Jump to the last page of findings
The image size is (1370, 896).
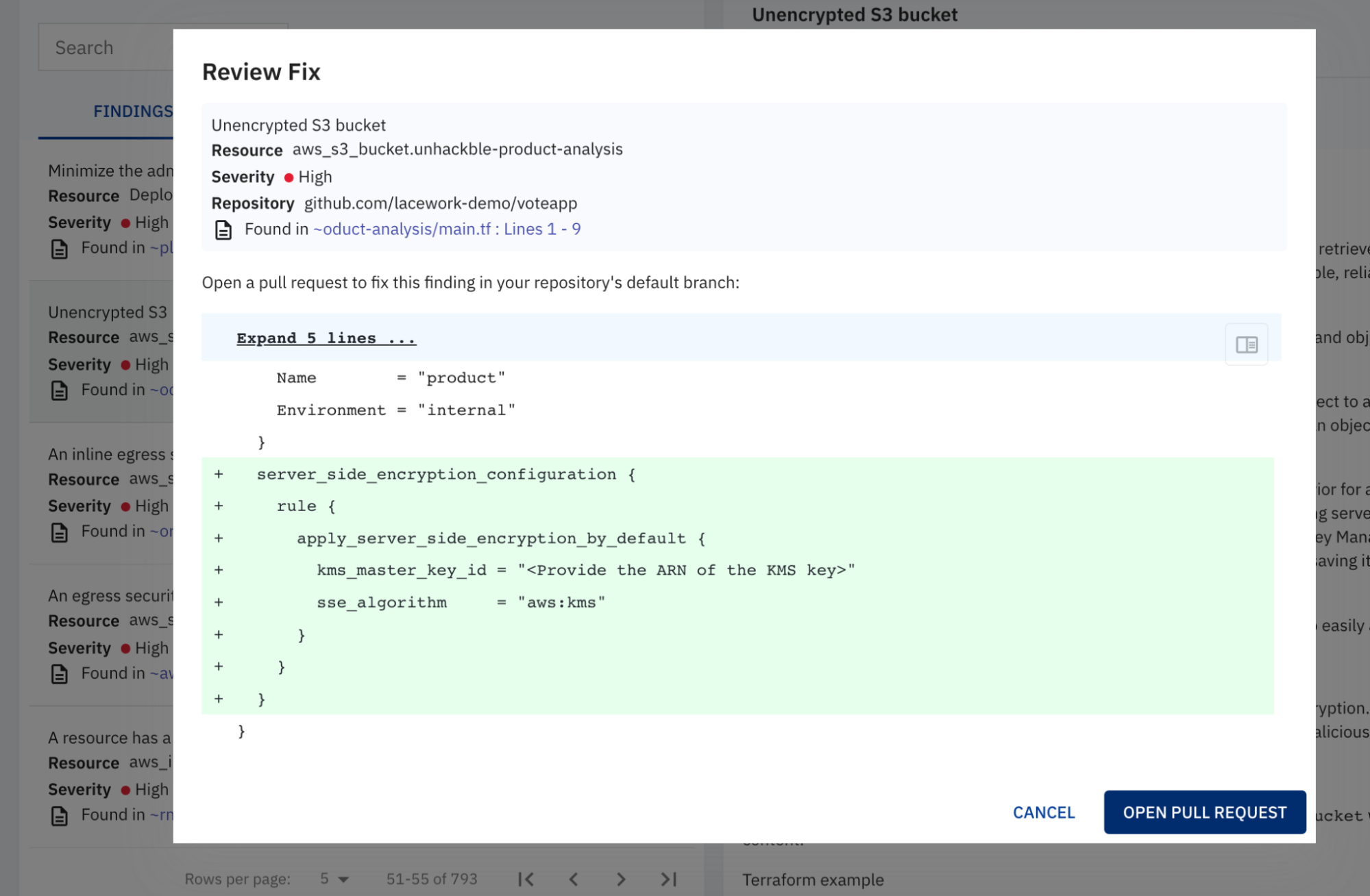(x=668, y=879)
